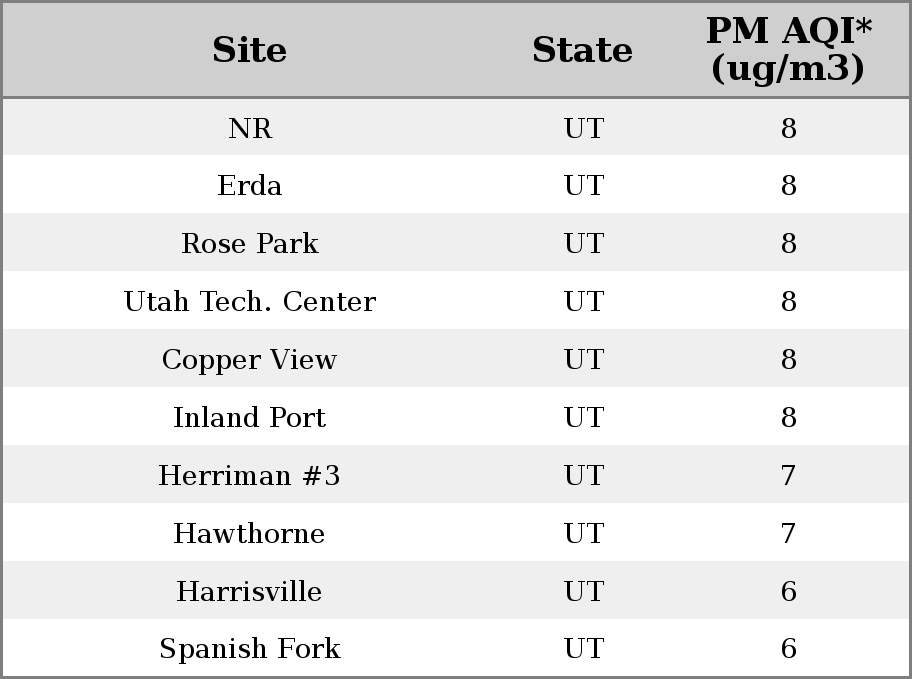Click the UT state cell for Erda
Image resolution: width=912 pixels, height=679 pixels.
(584, 186)
